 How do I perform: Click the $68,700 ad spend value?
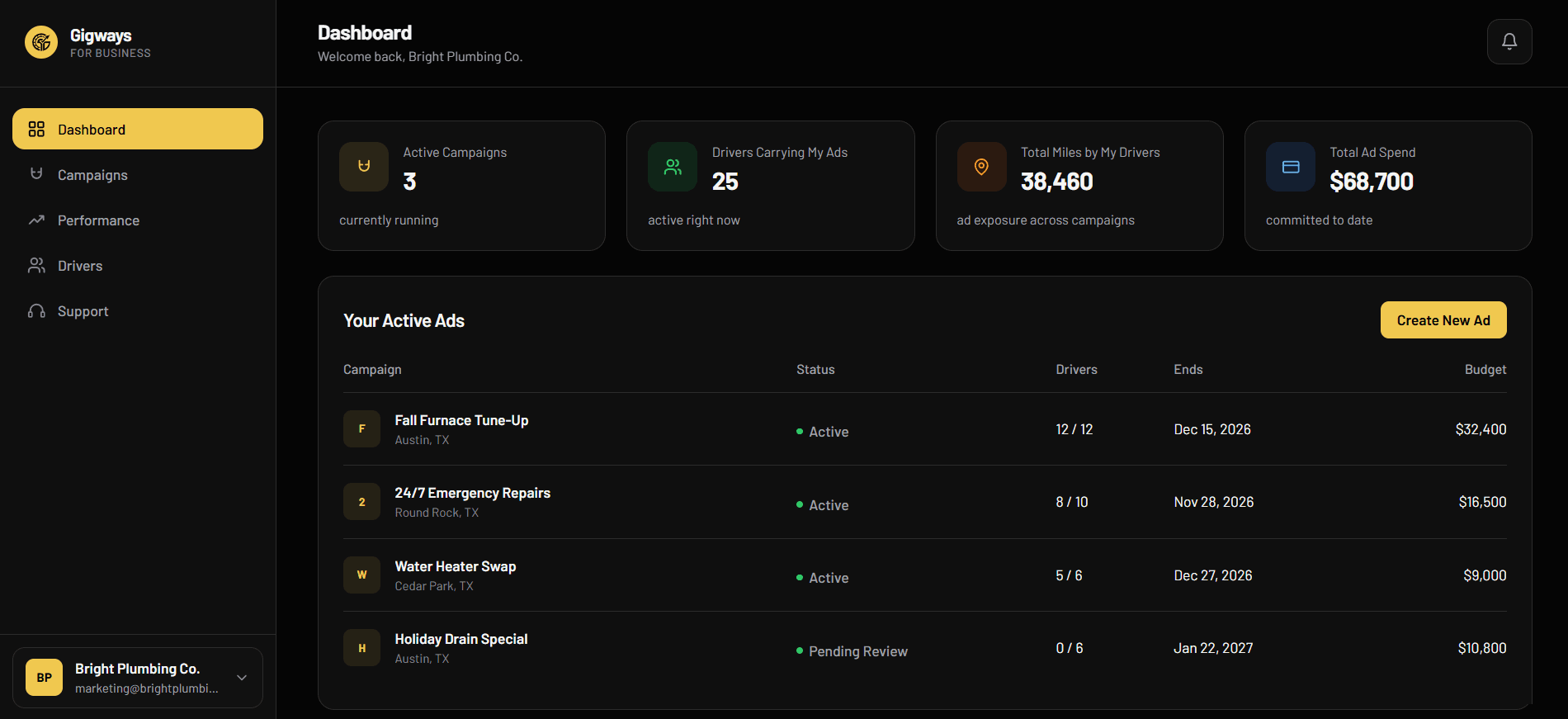point(1372,182)
